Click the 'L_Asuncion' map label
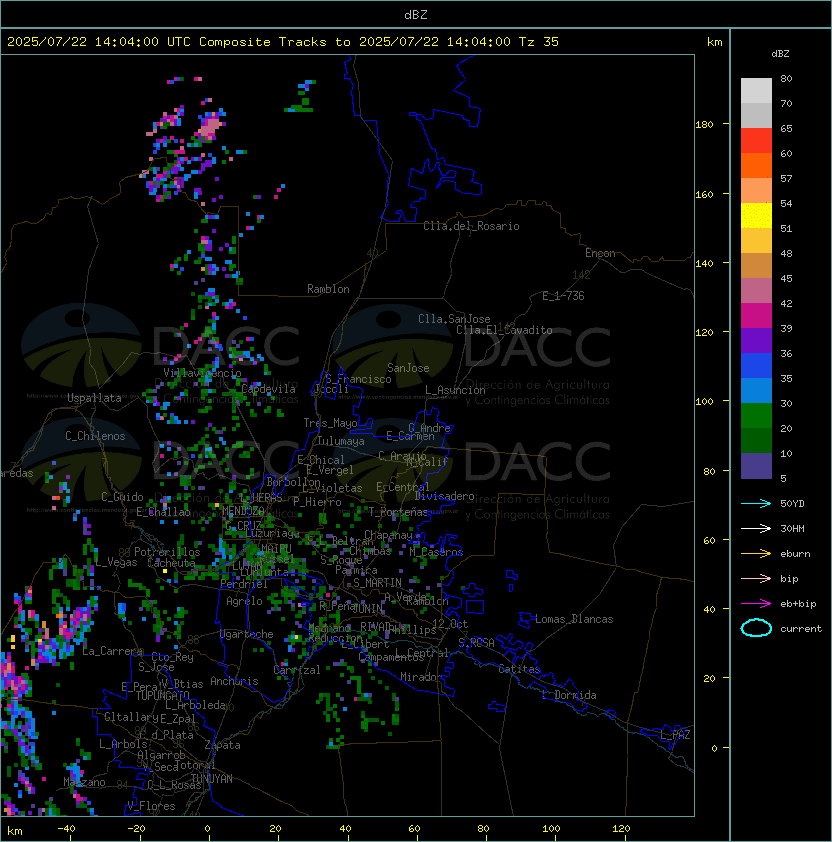The image size is (832, 842). pos(455,390)
